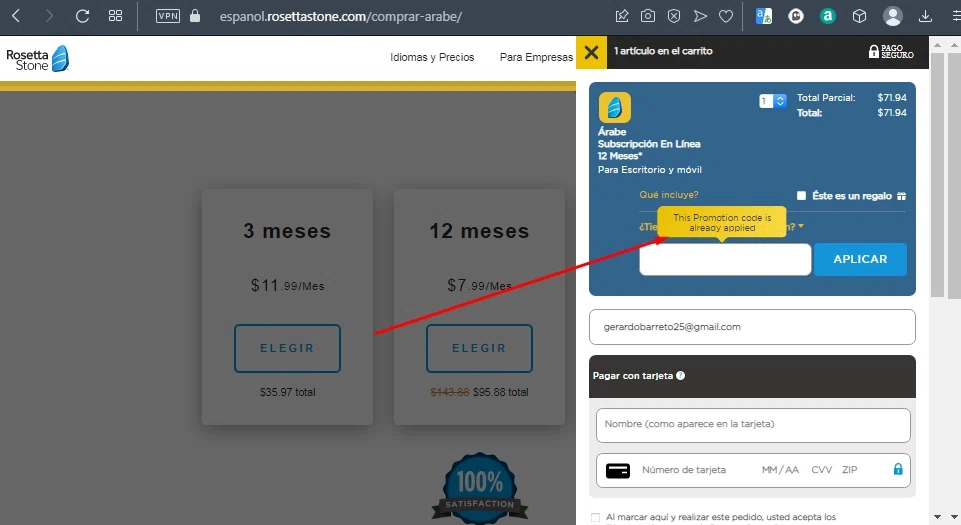Click the send/flow arrow icon

(x=700, y=17)
